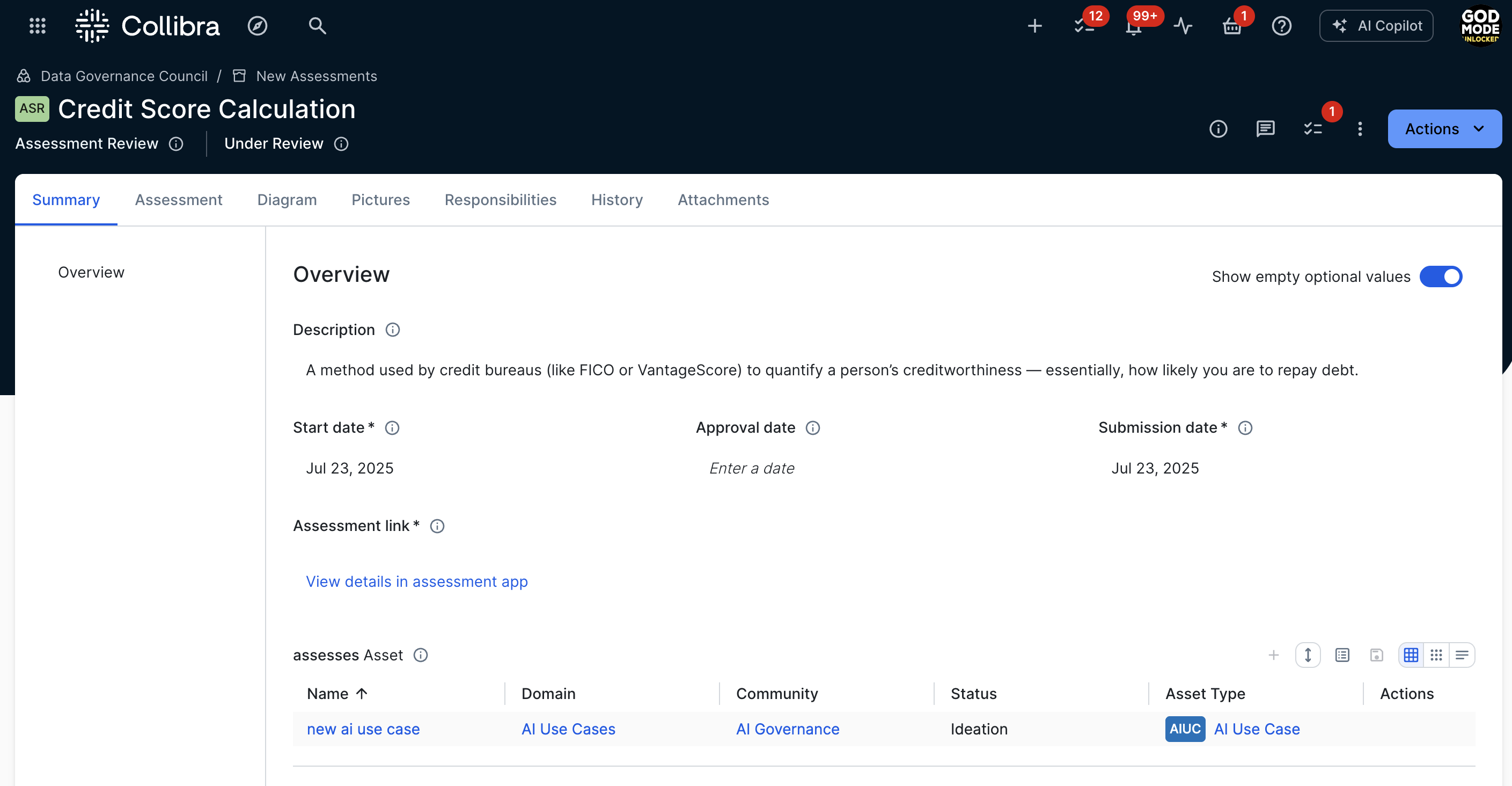The height and width of the screenshot is (786, 1512).
Task: Open the notifications bell icon
Action: (1133, 27)
